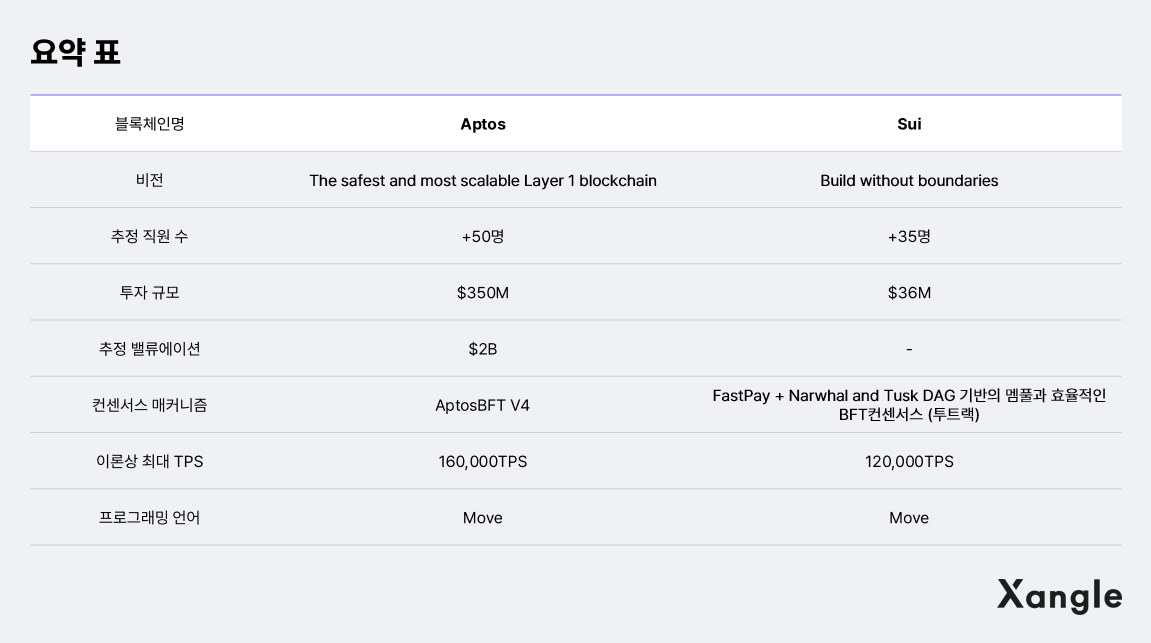The image size is (1151, 643).
Task: Click the Xangle logo
Action: (1059, 595)
